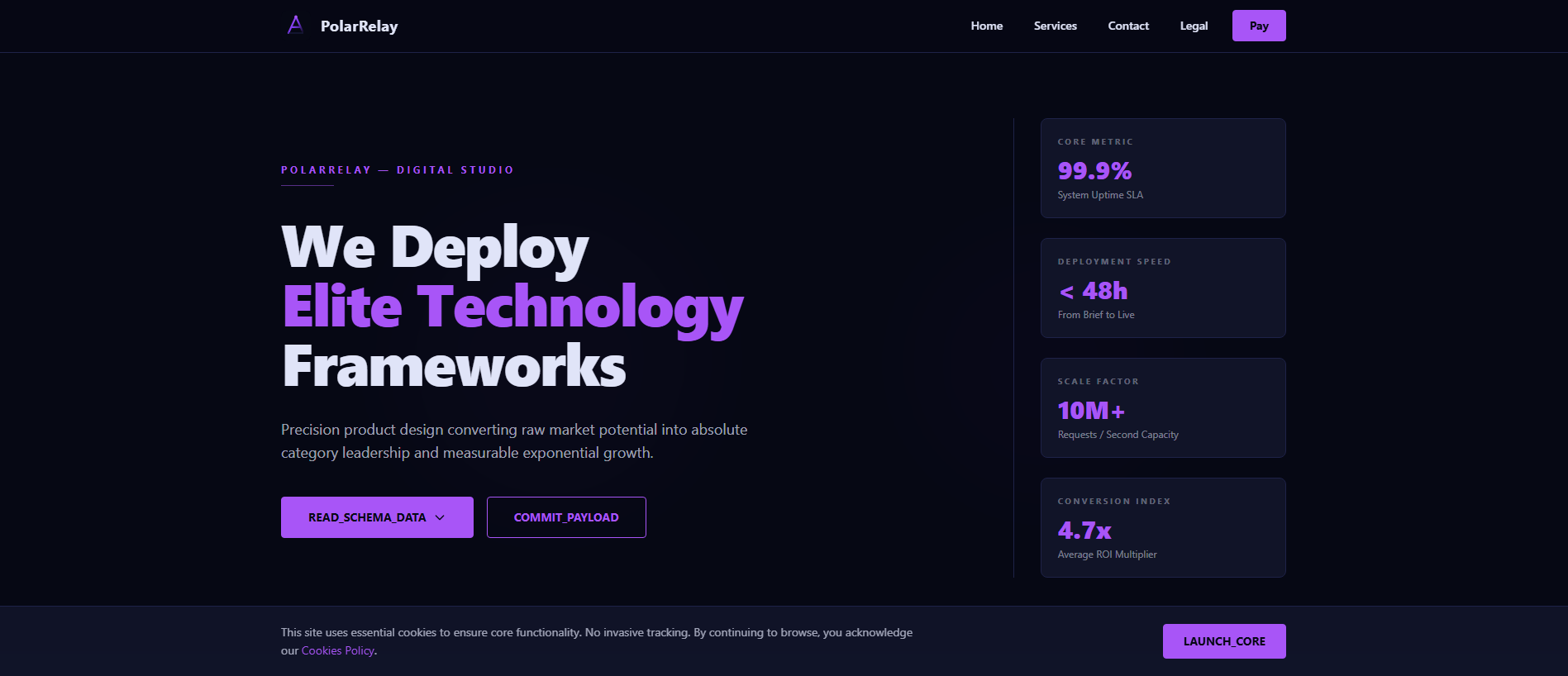Click the COMMIT_PAYLOAD button
The image size is (1568, 676).
click(566, 517)
